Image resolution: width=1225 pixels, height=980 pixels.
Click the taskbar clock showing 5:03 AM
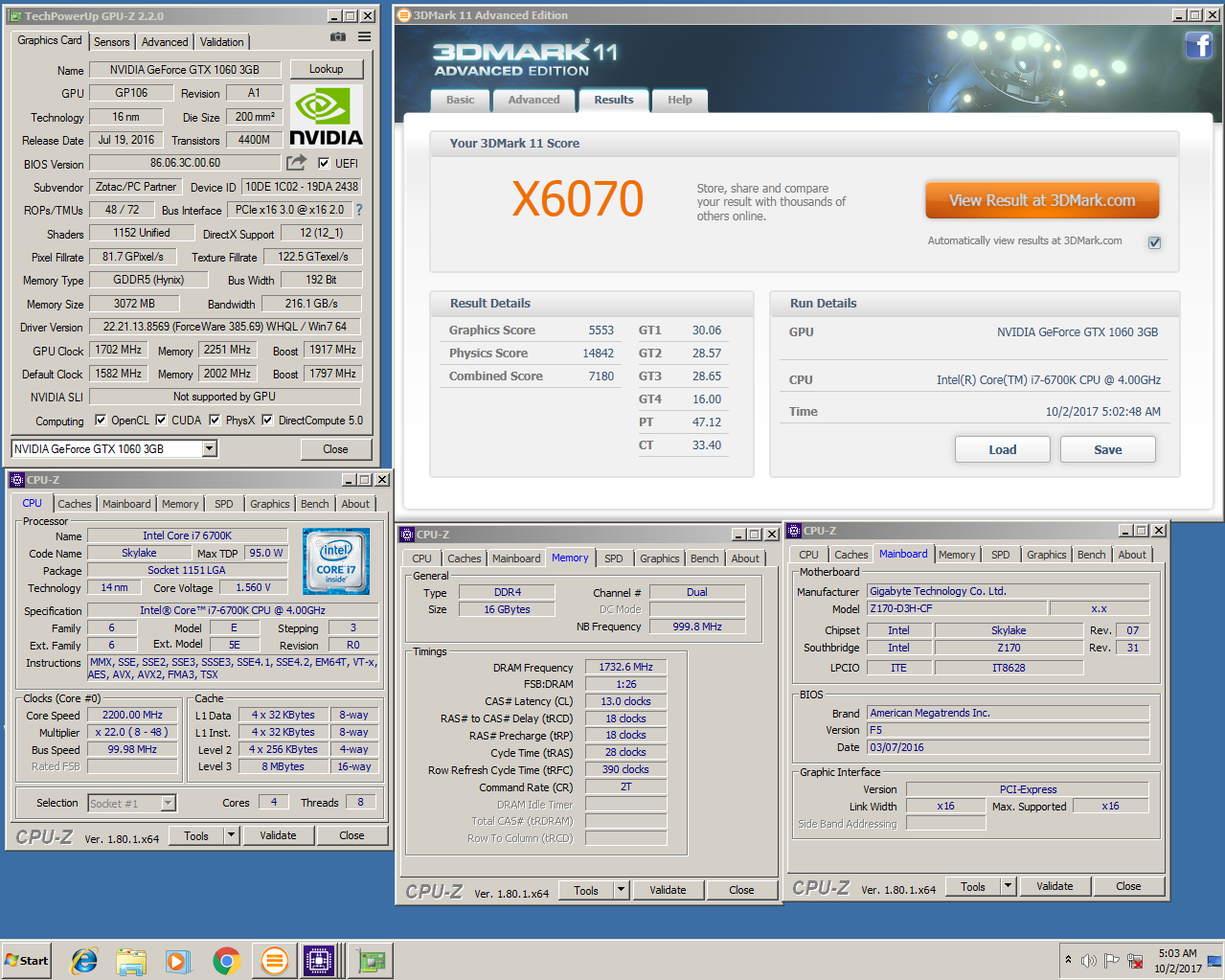tap(1178, 961)
